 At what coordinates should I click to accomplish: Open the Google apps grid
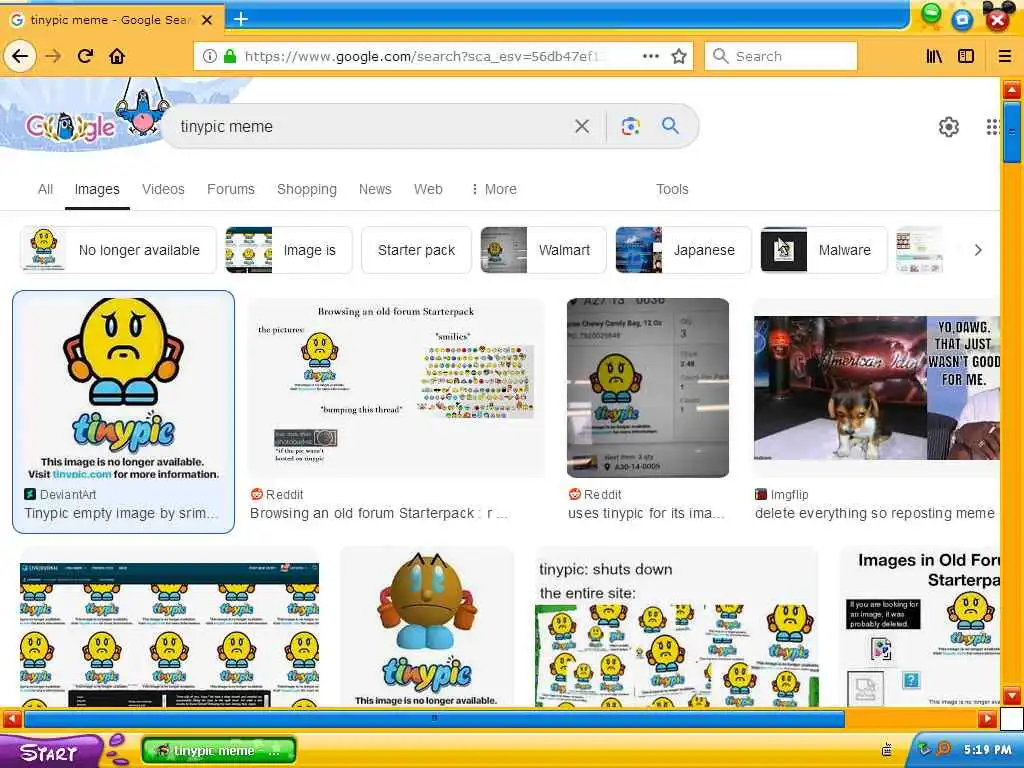pyautogui.click(x=993, y=127)
